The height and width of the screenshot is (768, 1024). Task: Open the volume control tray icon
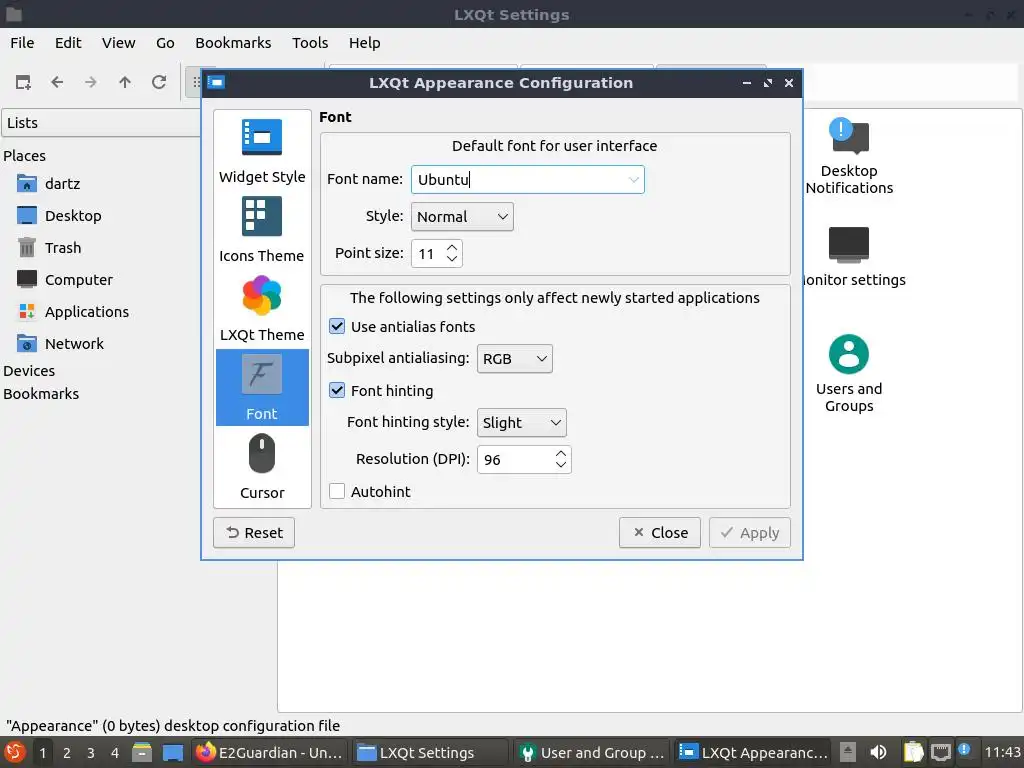click(x=878, y=752)
